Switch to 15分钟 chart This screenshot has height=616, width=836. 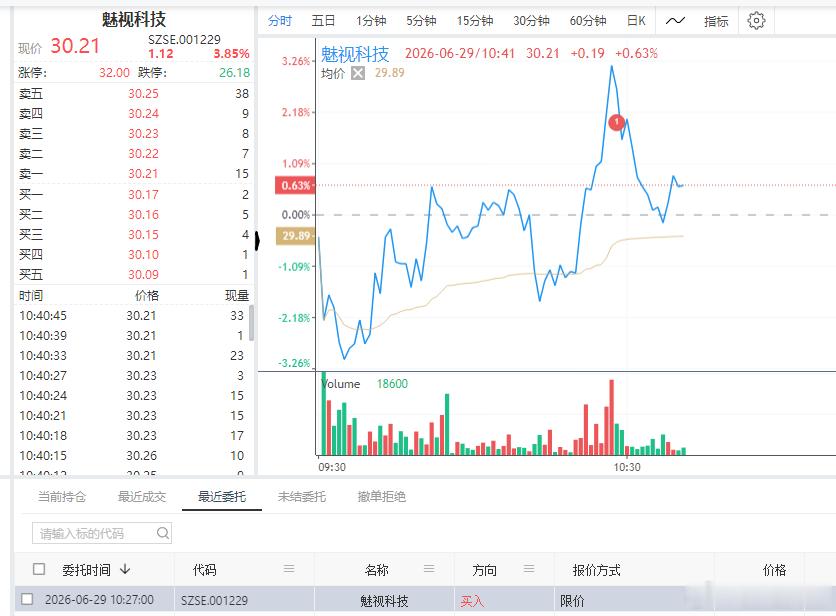(475, 21)
